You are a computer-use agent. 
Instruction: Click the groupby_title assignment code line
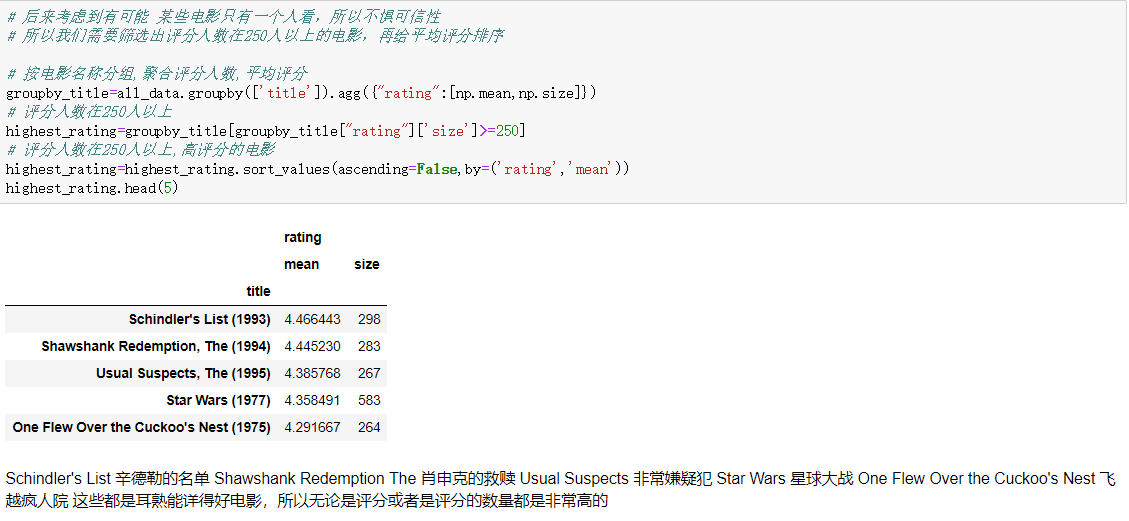tap(300, 93)
